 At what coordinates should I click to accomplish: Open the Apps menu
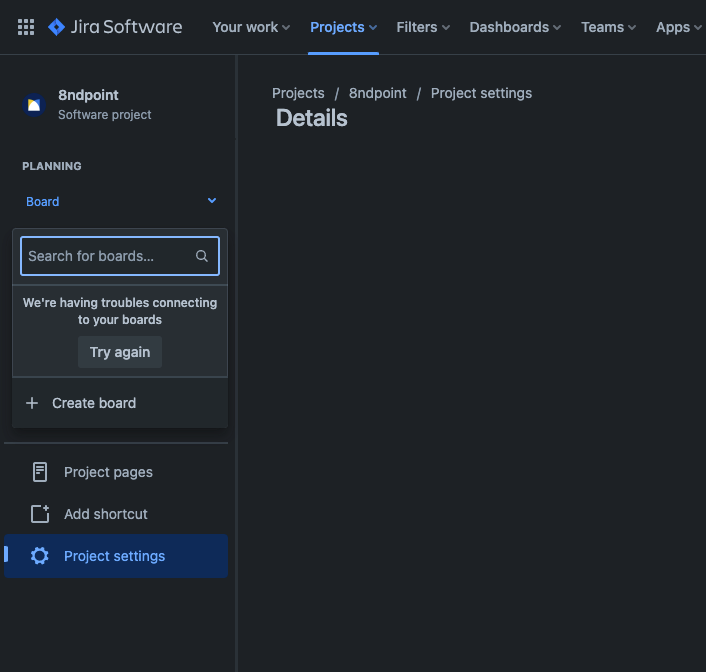tap(679, 27)
